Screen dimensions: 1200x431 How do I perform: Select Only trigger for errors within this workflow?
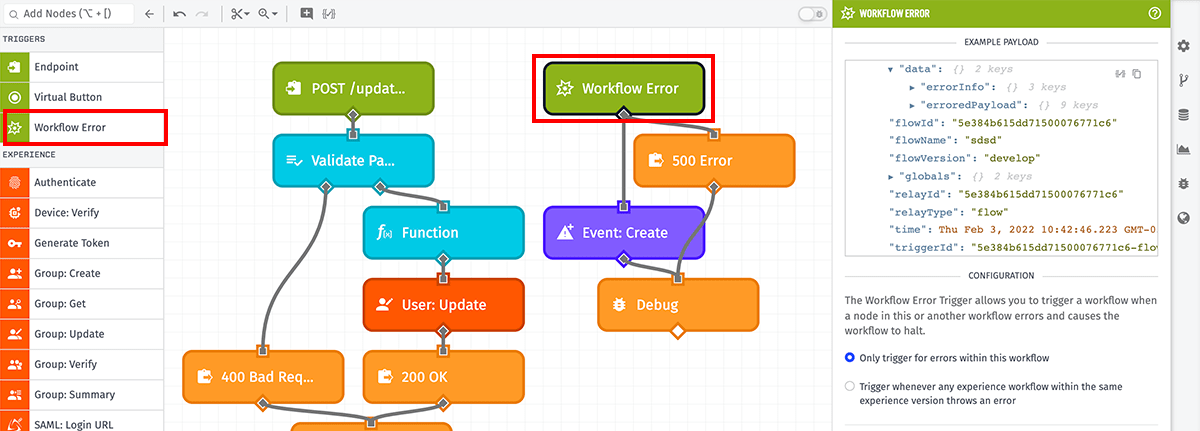pos(850,357)
